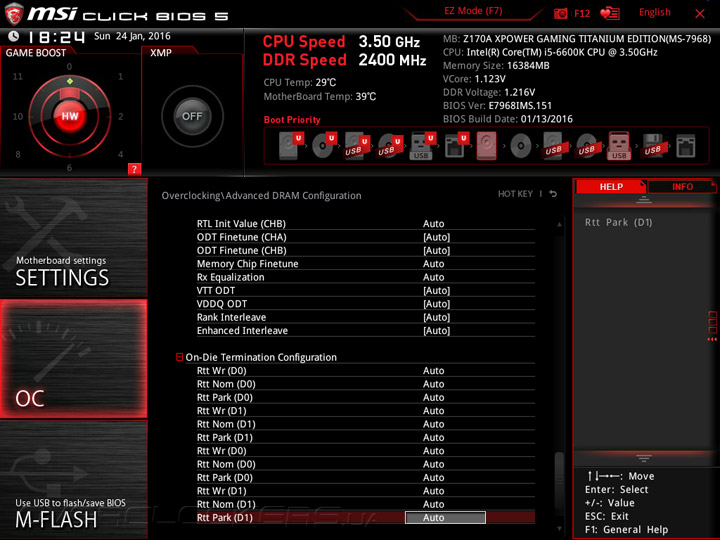Toggle the Game Boost HW knob
This screenshot has width=720, height=540.
(70, 116)
